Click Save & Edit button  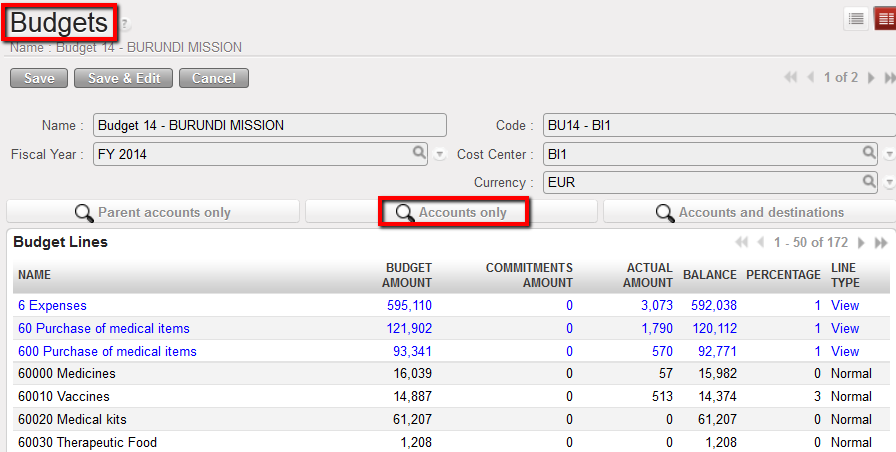pyautogui.click(x=123, y=78)
